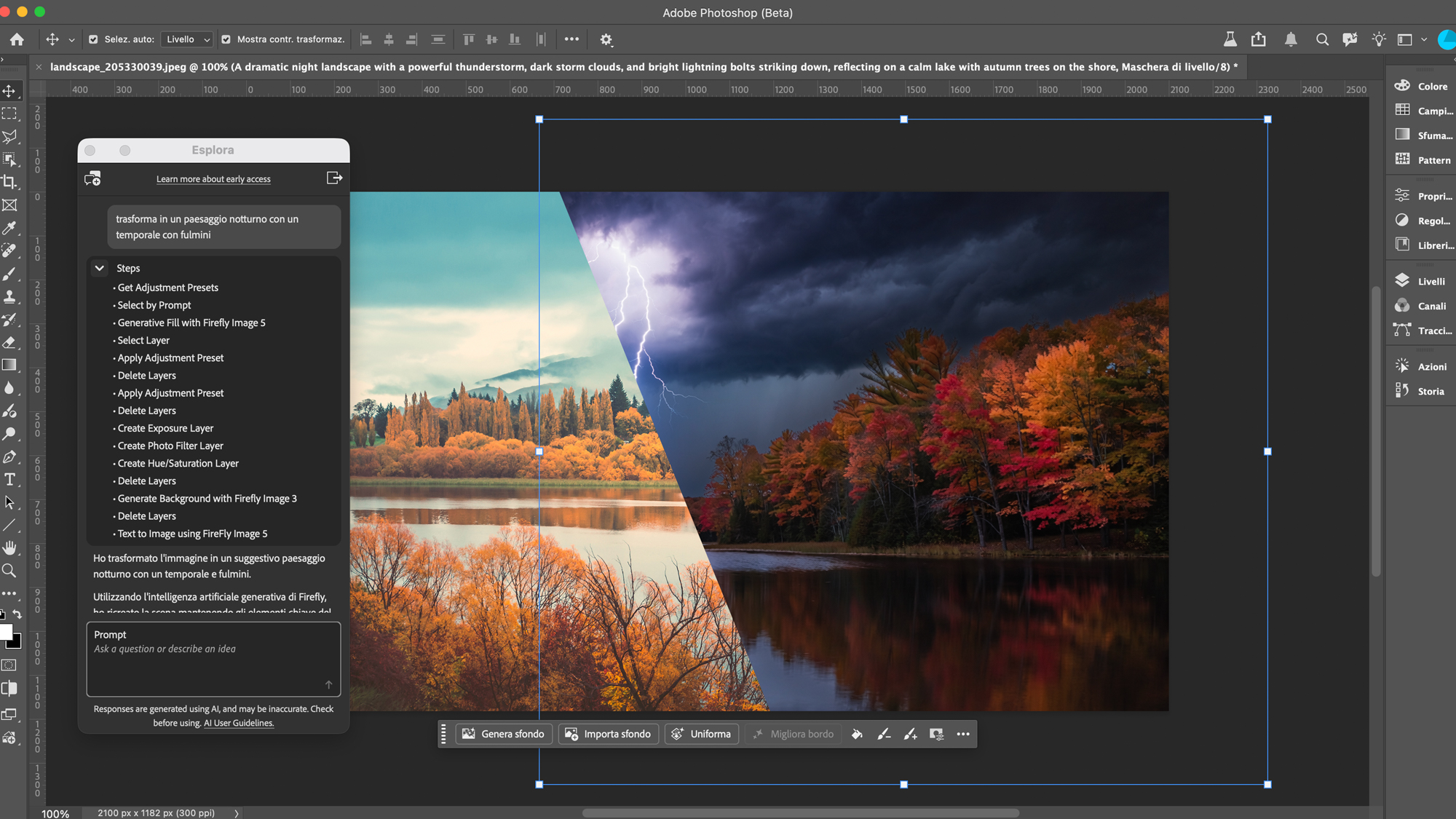The width and height of the screenshot is (1456, 819).
Task: Select the Path Selection tool
Action: (x=9, y=502)
